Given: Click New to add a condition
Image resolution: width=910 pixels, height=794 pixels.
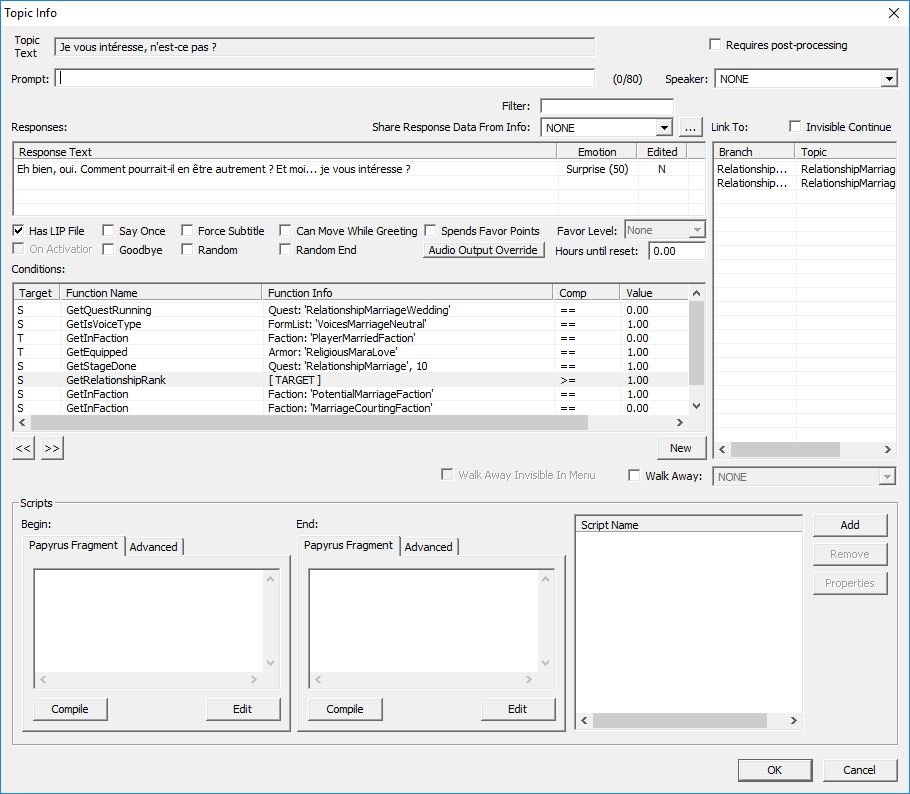Looking at the screenshot, I should click(681, 448).
